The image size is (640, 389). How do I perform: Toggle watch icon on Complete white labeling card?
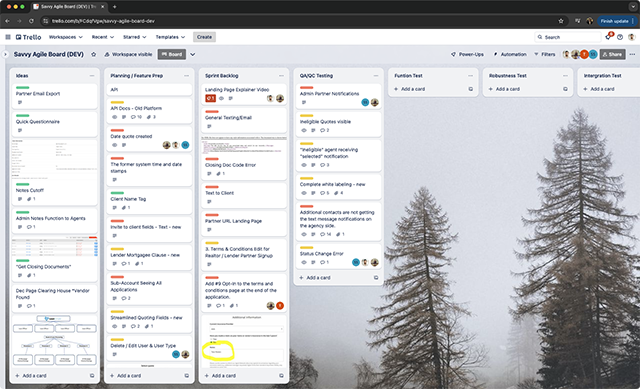[x=304, y=193]
